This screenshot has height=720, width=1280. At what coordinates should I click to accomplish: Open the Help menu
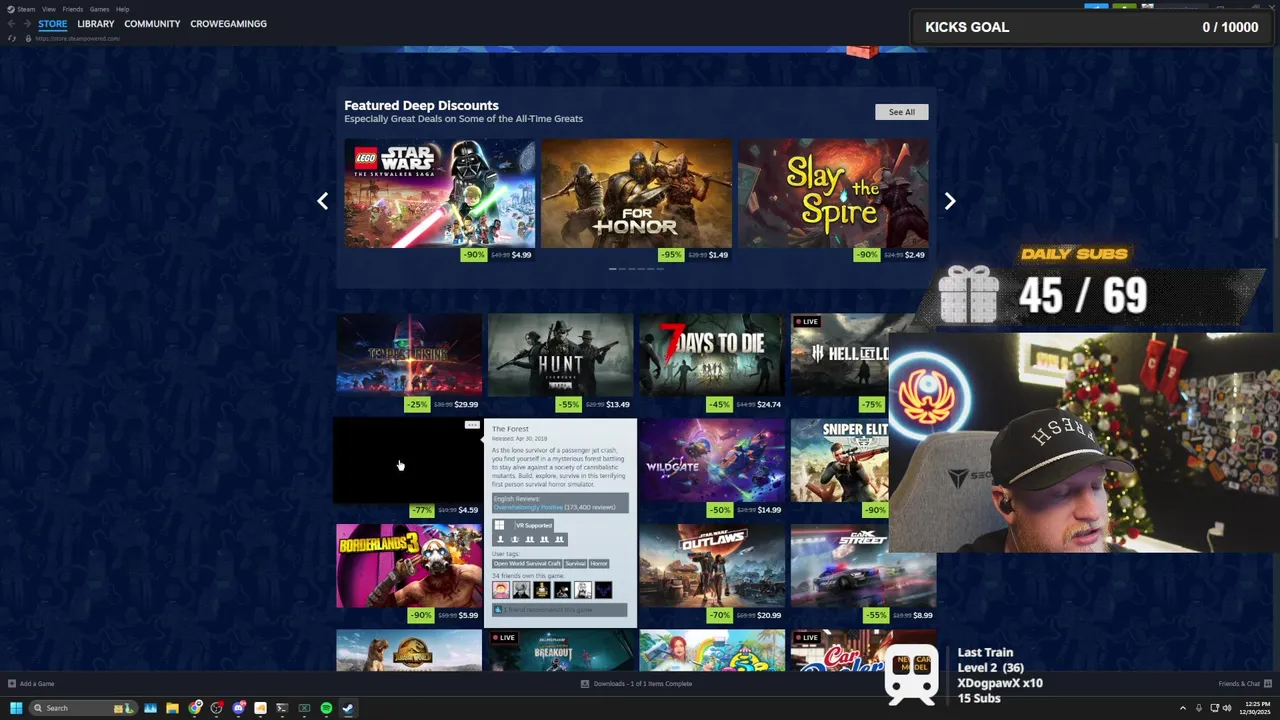(122, 9)
